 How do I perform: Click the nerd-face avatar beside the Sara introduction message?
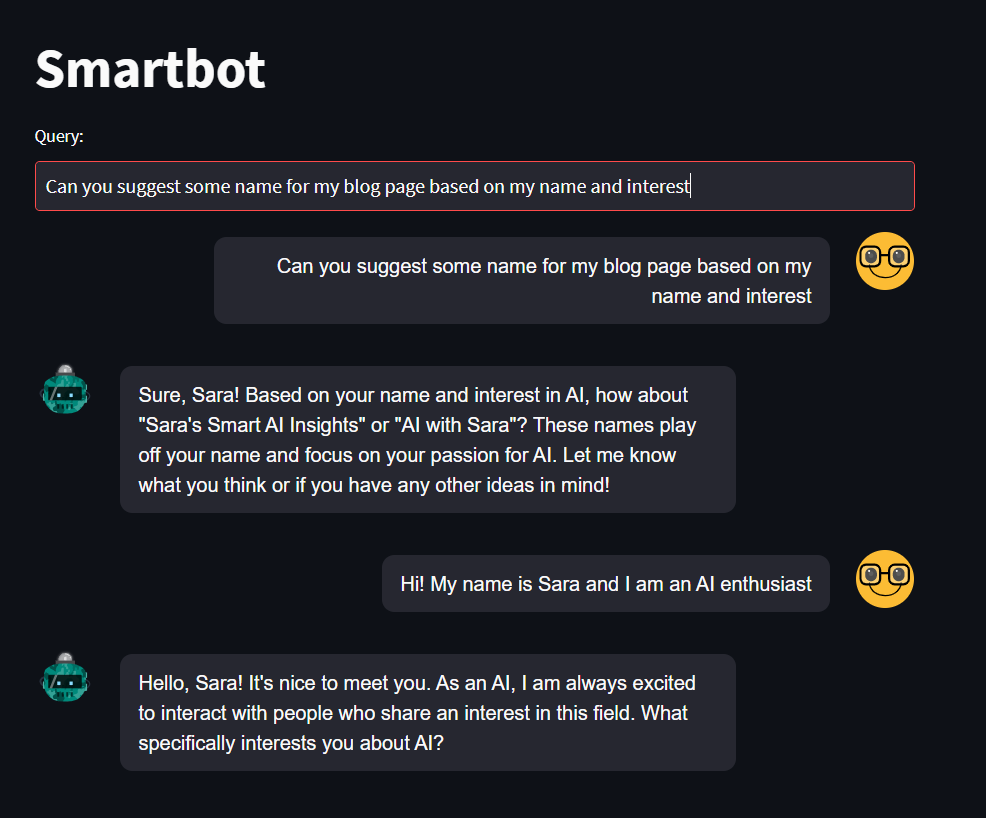tap(884, 578)
